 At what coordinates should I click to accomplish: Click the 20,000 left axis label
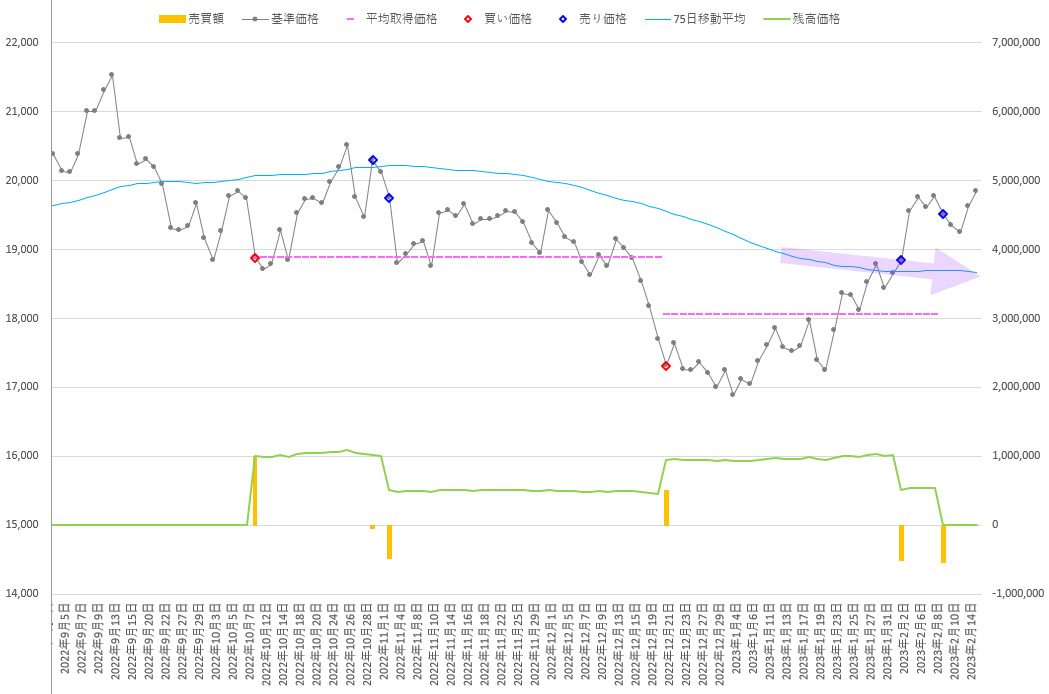point(22,180)
